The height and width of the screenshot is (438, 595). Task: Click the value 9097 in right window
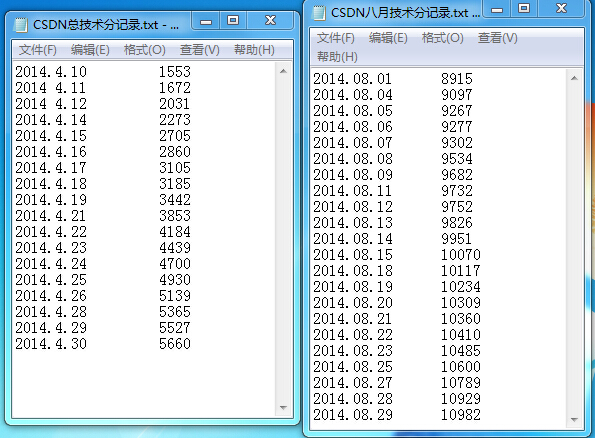(x=456, y=95)
